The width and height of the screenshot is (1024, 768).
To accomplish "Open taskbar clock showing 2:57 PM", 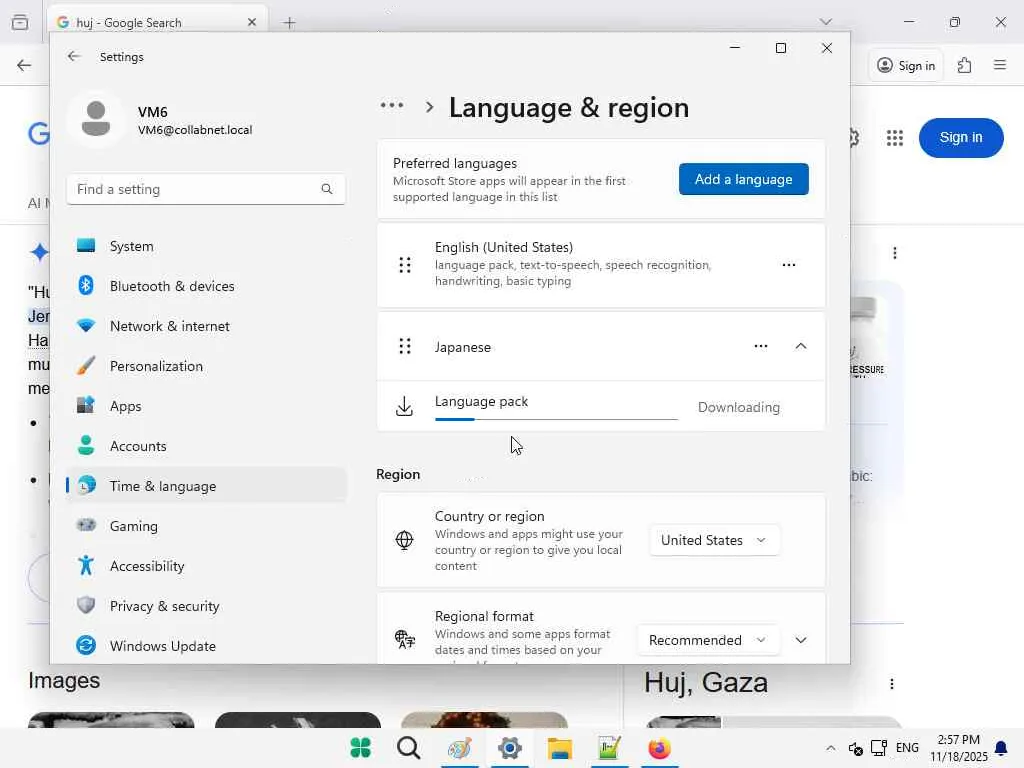I will (x=959, y=748).
